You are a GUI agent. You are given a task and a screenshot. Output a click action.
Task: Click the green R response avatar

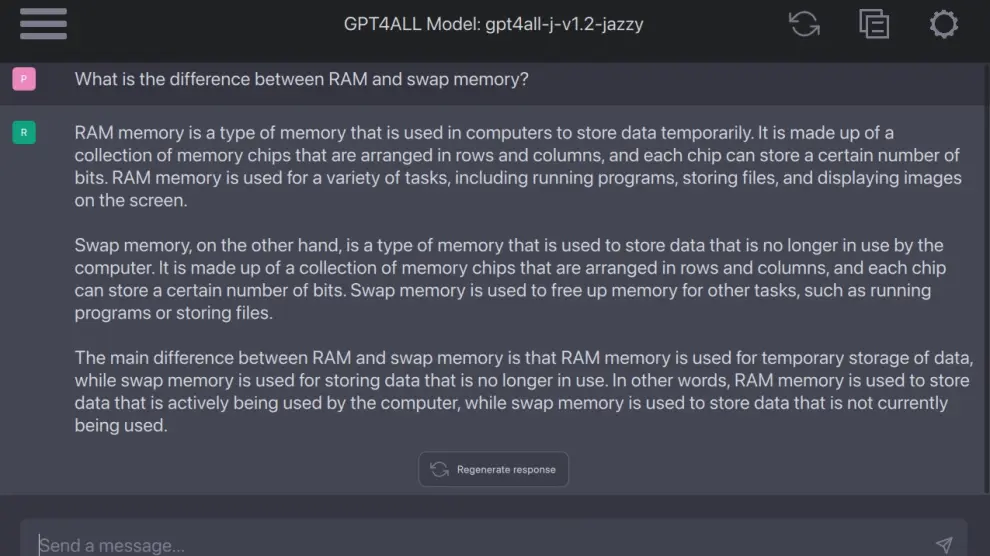24,132
